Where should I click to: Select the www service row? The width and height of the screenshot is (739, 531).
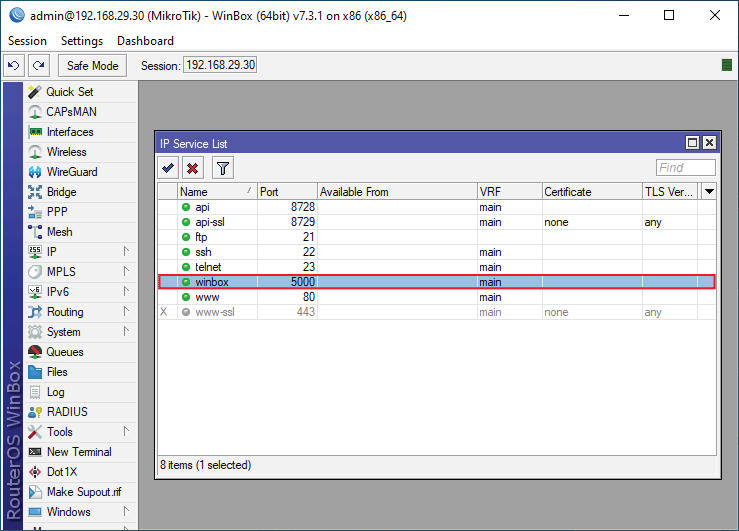437,297
